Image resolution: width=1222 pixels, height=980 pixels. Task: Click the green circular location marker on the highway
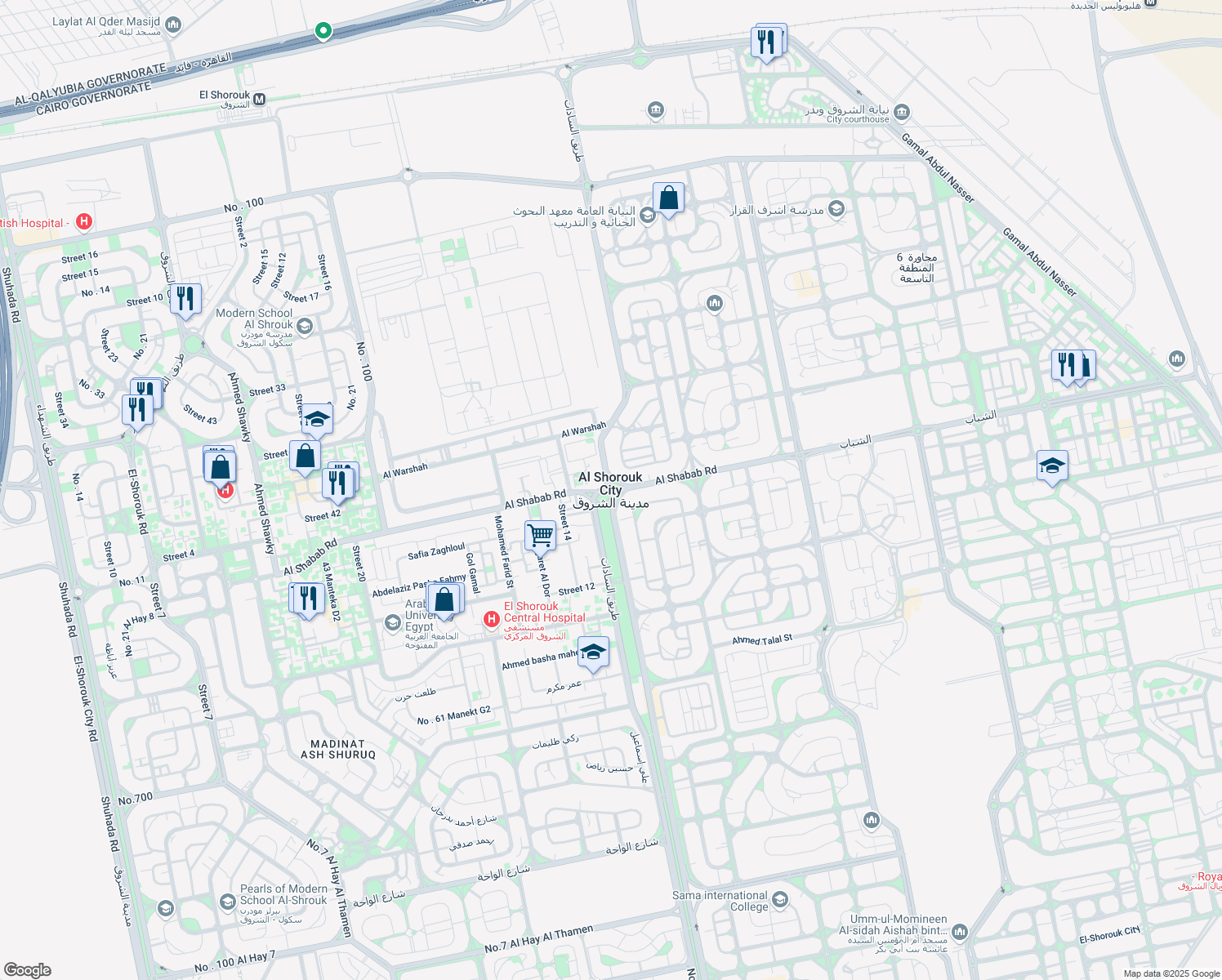323,31
